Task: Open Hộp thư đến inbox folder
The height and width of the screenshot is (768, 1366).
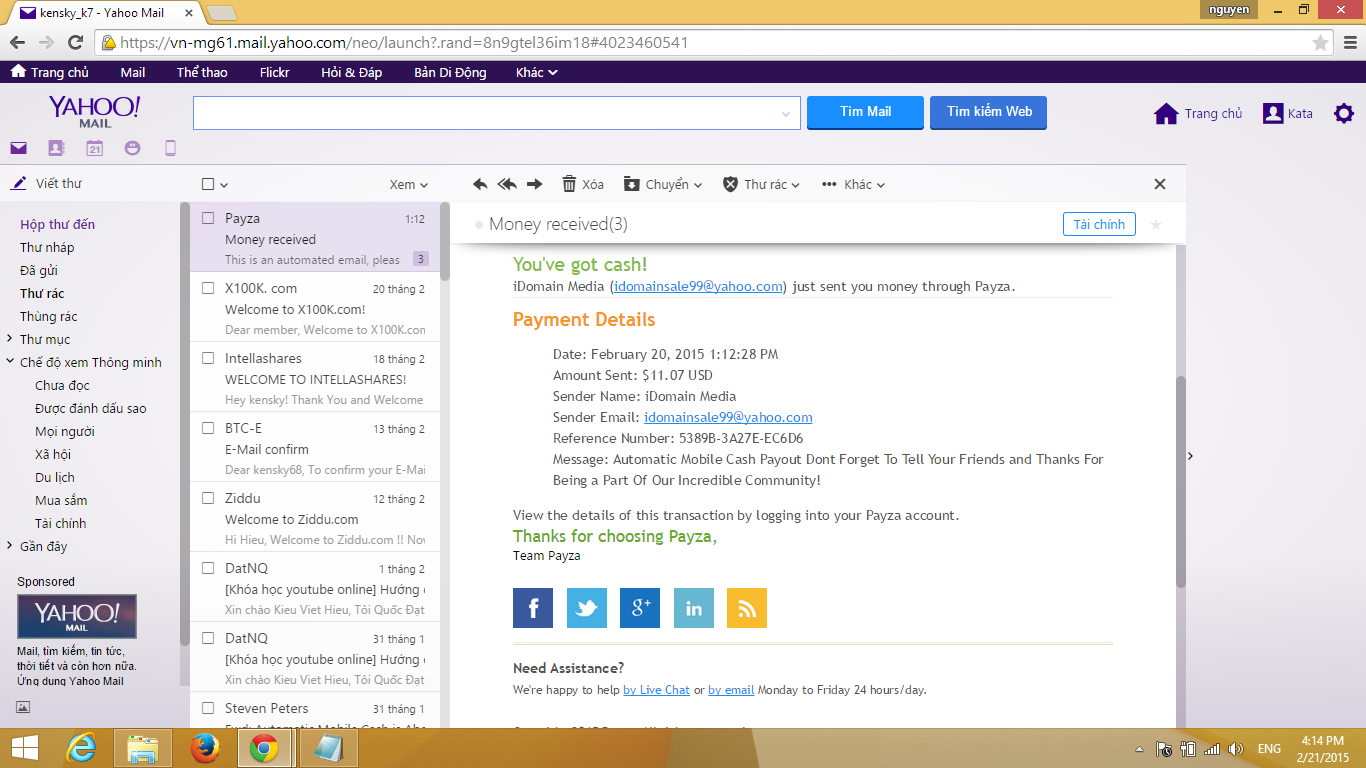Action: coord(58,224)
